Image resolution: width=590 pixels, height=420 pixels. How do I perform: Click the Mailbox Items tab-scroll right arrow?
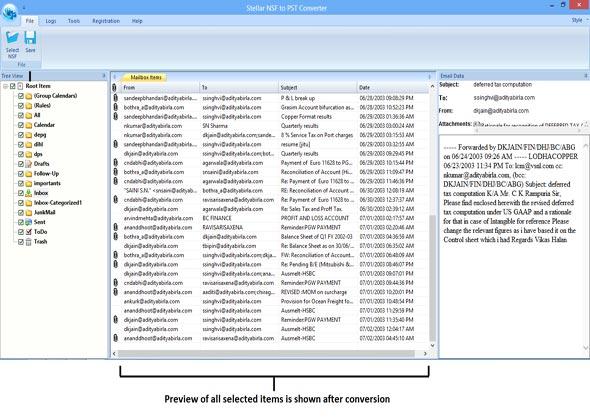pyautogui.click(x=429, y=77)
